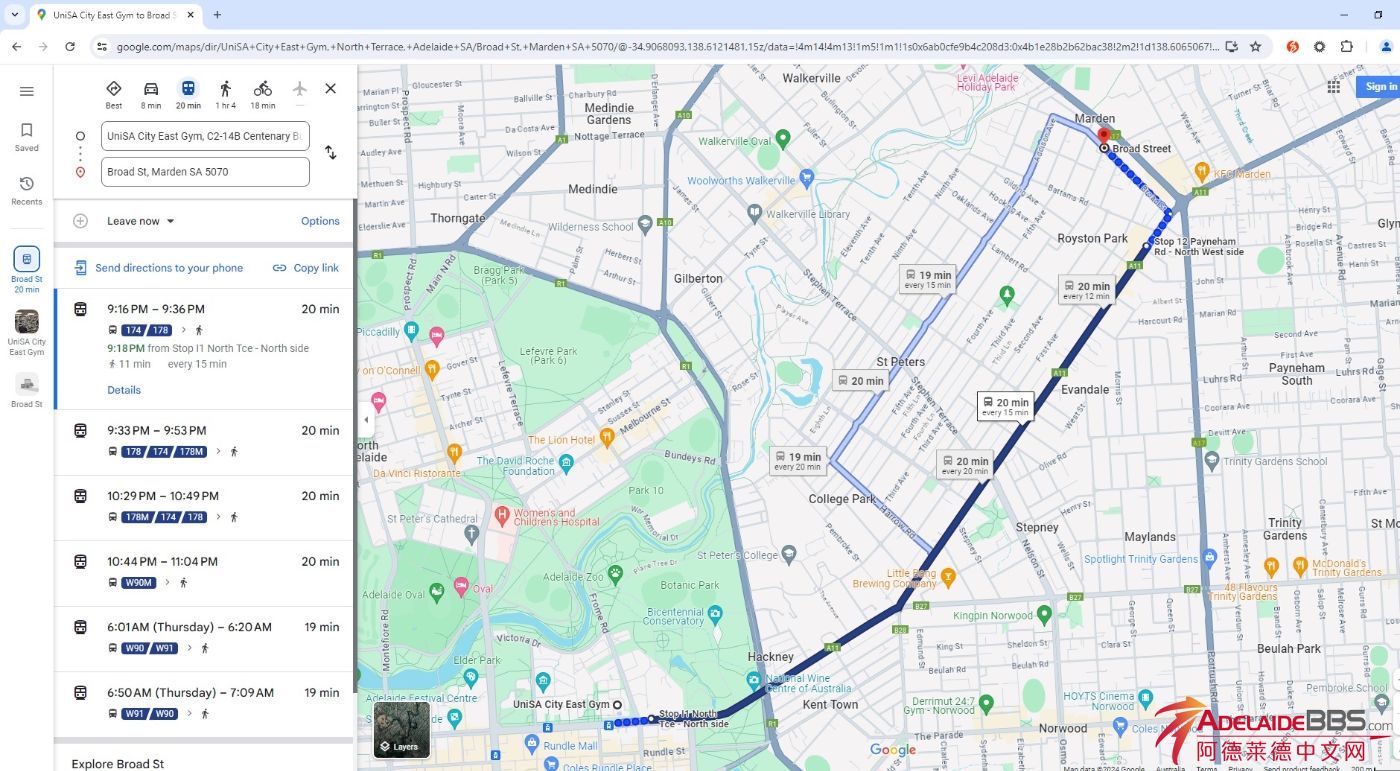Viewport: 1400px width, 771px height.
Task: Select Transit mode, 20 min
Action: coord(188,94)
